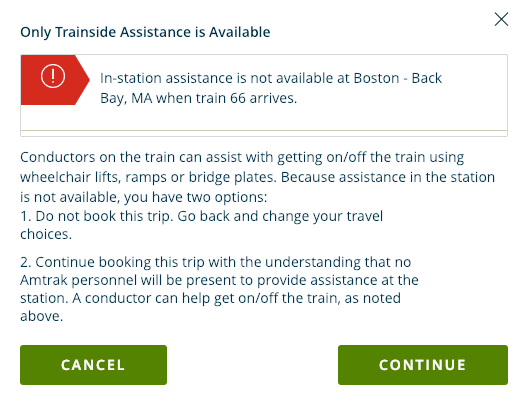Viewport: 519px width, 401px height.
Task: Click the red arrow-shaped alert banner
Action: [55, 80]
